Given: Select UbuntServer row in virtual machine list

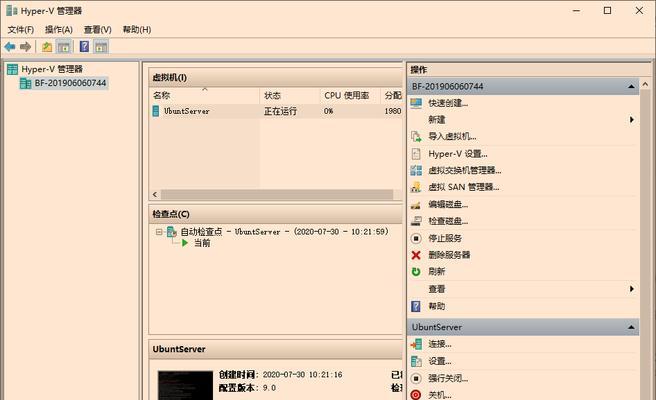Looking at the screenshot, I should [276, 111].
